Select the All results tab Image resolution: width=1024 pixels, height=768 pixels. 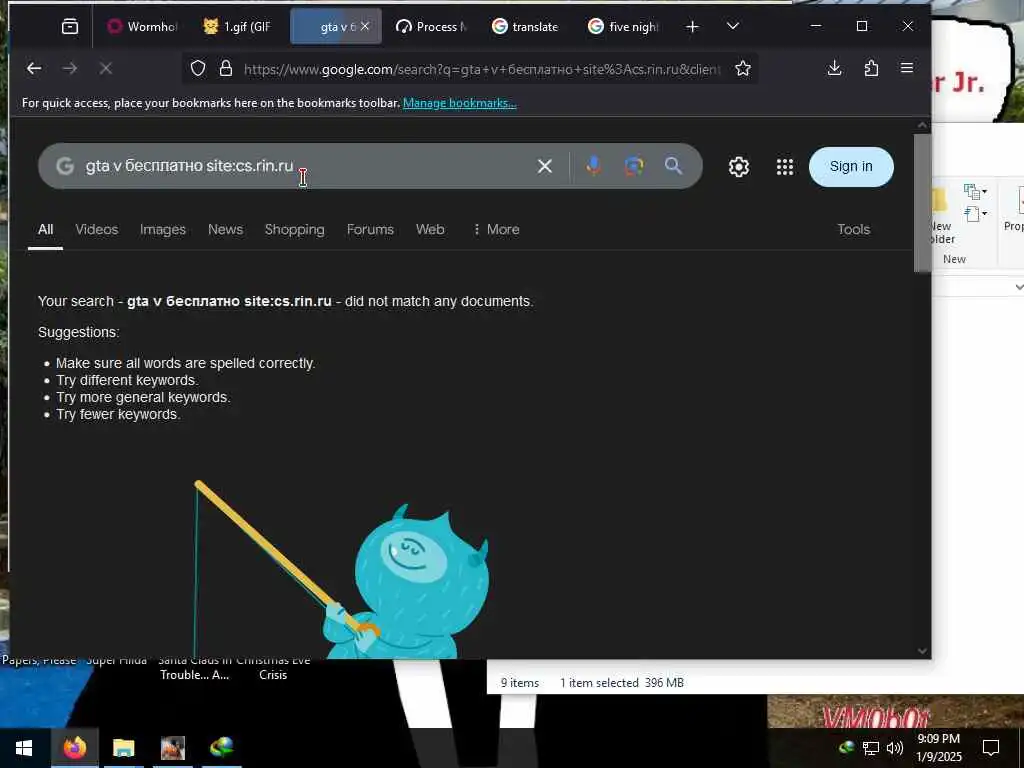click(45, 229)
